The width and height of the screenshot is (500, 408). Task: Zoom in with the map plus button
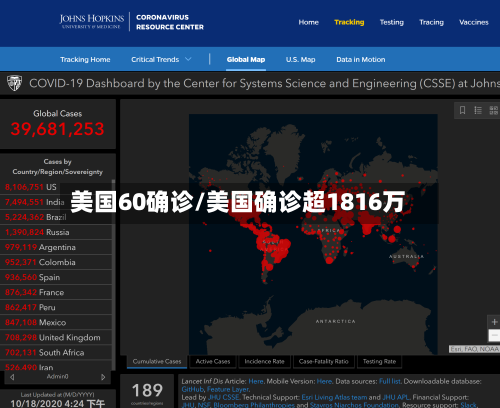[x=494, y=322]
